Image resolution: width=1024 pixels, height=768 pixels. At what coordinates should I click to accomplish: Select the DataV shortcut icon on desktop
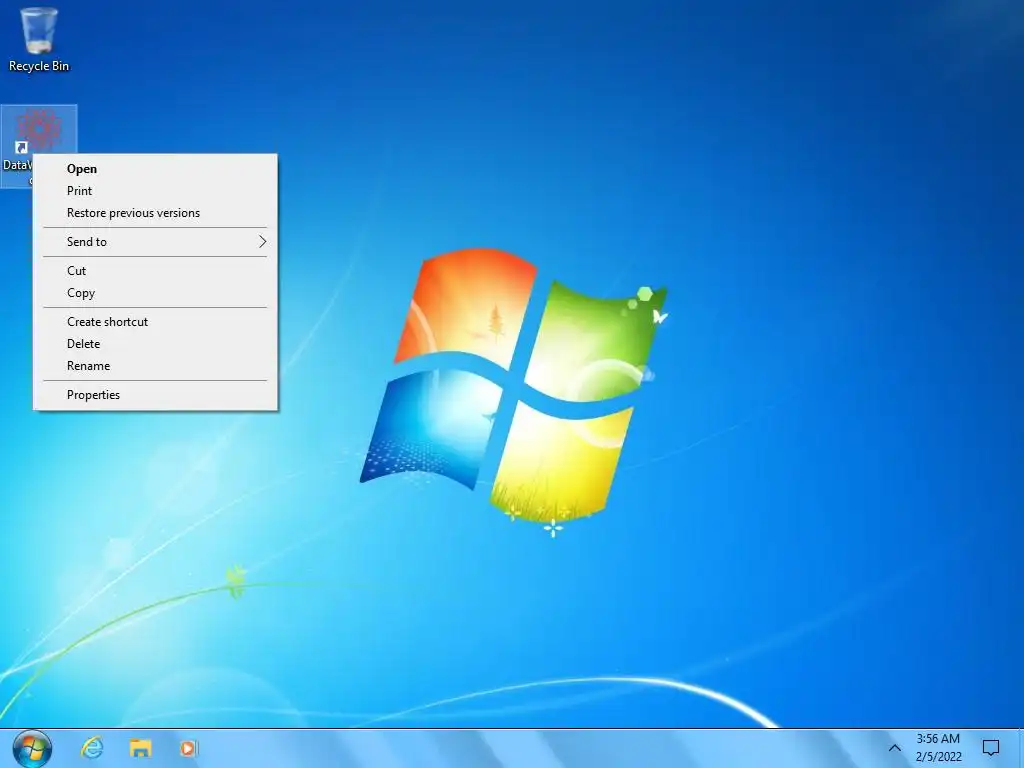(x=38, y=129)
